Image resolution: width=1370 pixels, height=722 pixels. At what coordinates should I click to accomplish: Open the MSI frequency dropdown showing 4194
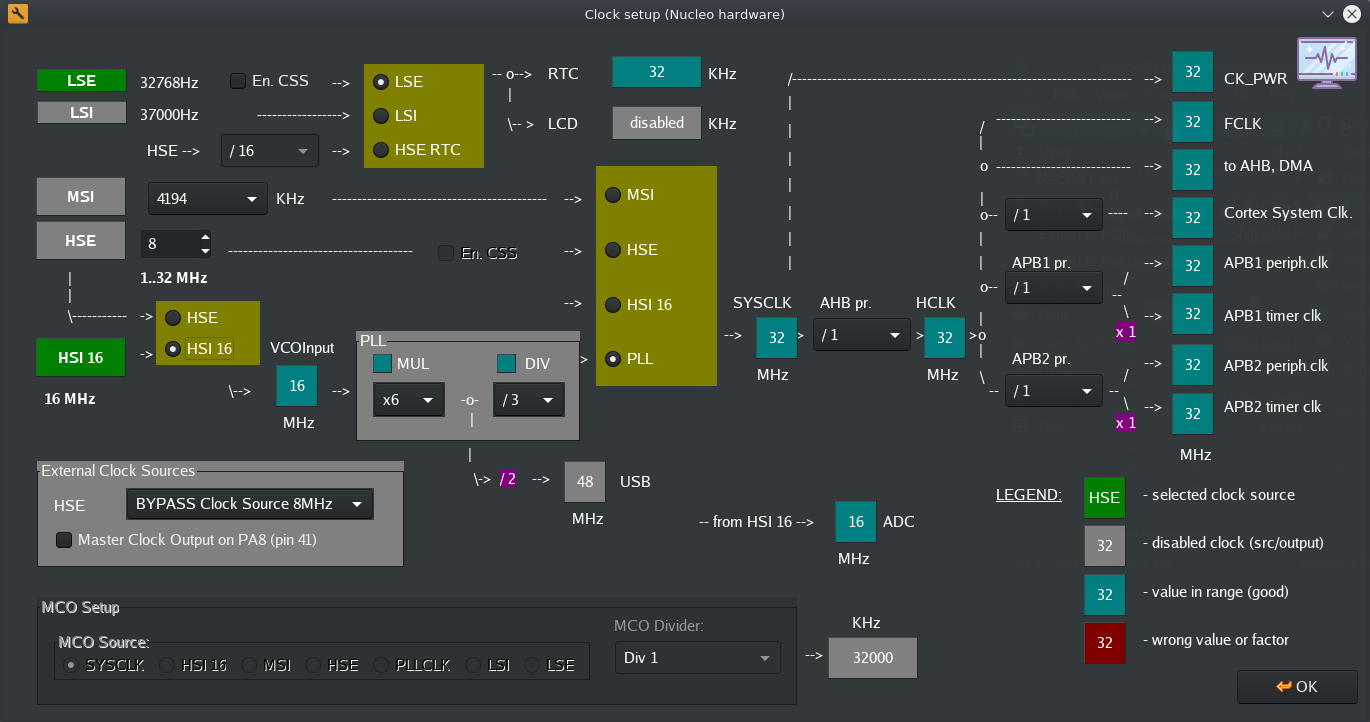[x=206, y=199]
